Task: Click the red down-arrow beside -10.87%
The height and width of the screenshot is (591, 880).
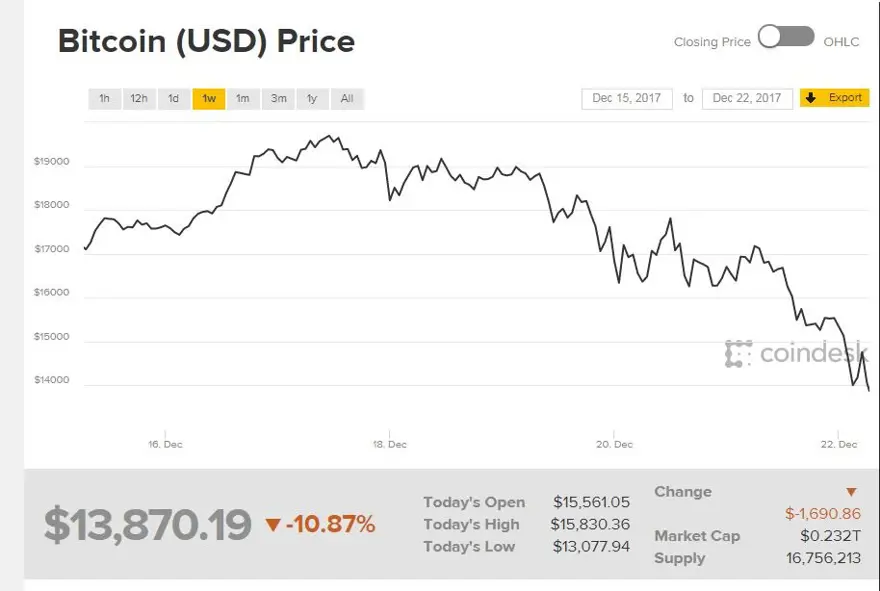Action: pyautogui.click(x=273, y=524)
